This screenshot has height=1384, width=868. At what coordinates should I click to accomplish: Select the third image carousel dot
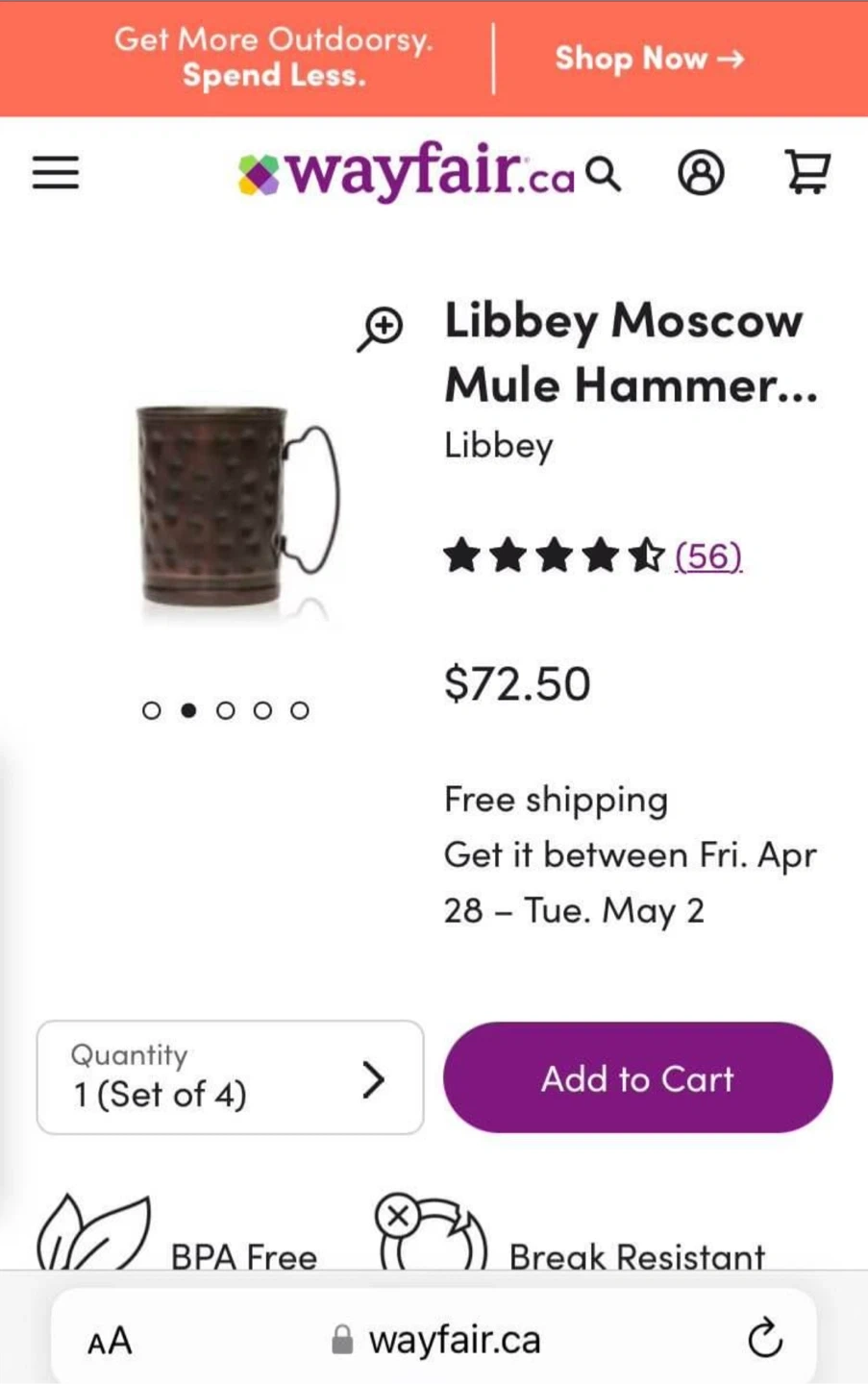coord(226,710)
